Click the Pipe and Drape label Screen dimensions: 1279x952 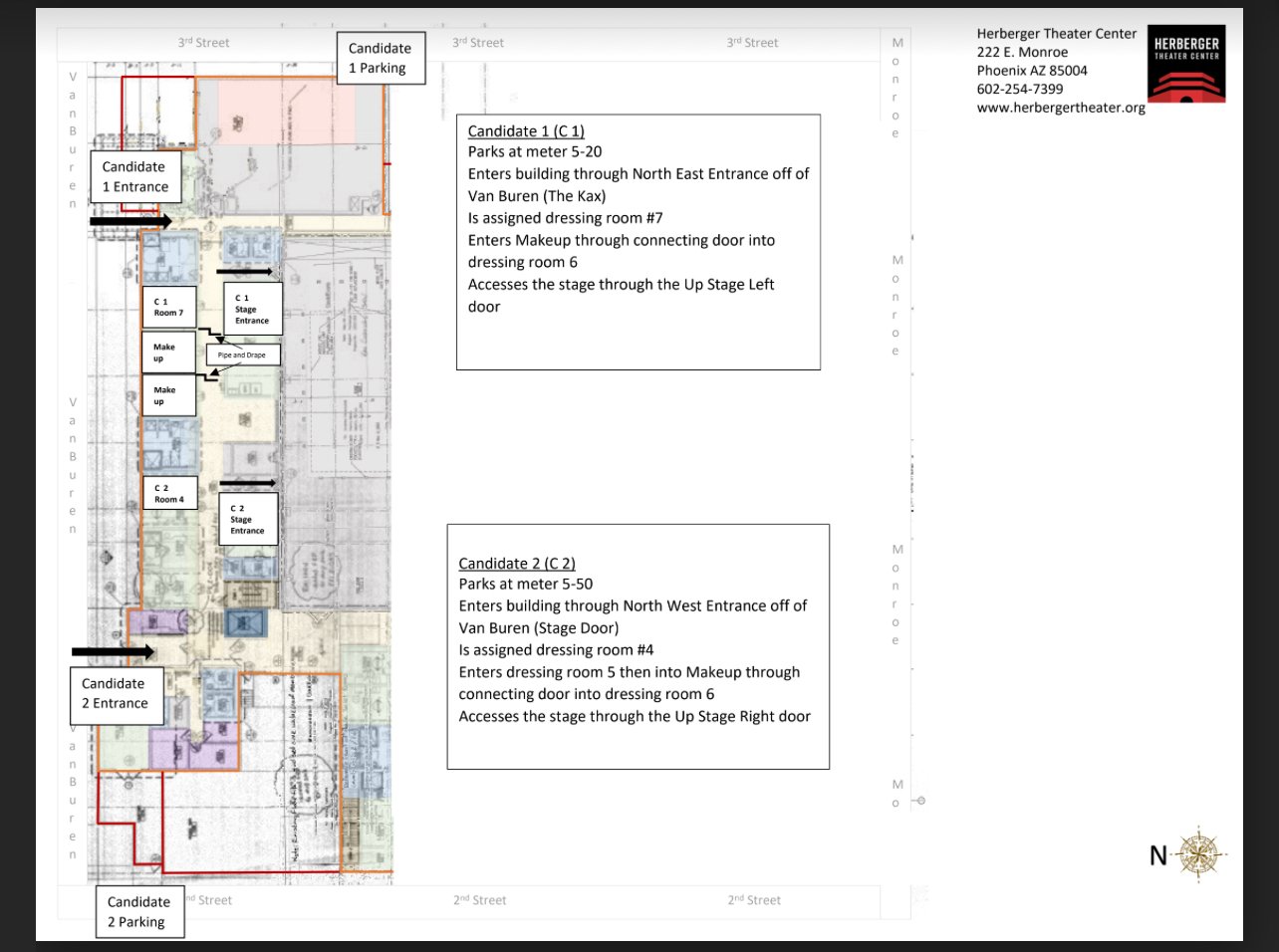[x=242, y=355]
